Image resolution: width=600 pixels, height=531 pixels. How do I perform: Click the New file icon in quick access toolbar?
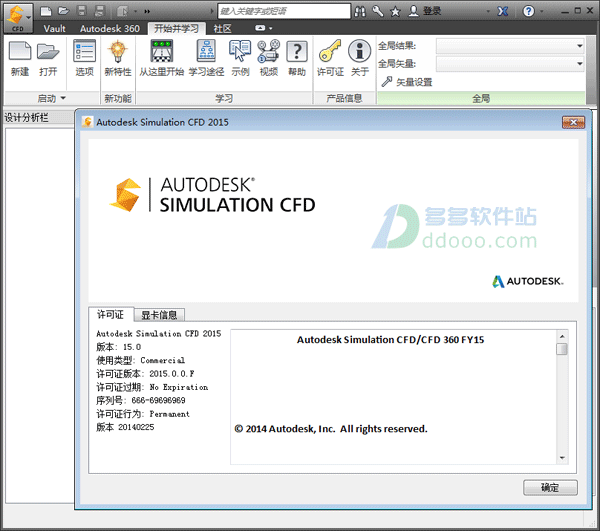46,11
